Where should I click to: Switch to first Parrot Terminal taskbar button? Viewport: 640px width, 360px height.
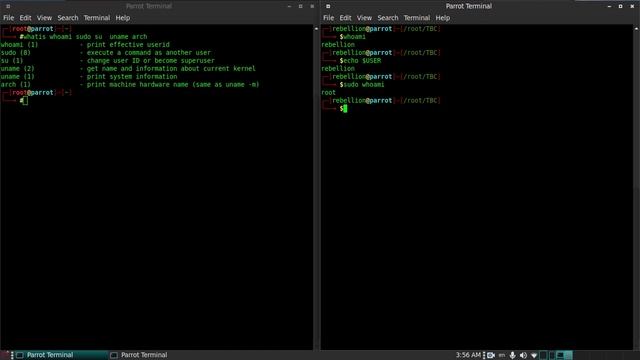pyautogui.click(x=61, y=355)
